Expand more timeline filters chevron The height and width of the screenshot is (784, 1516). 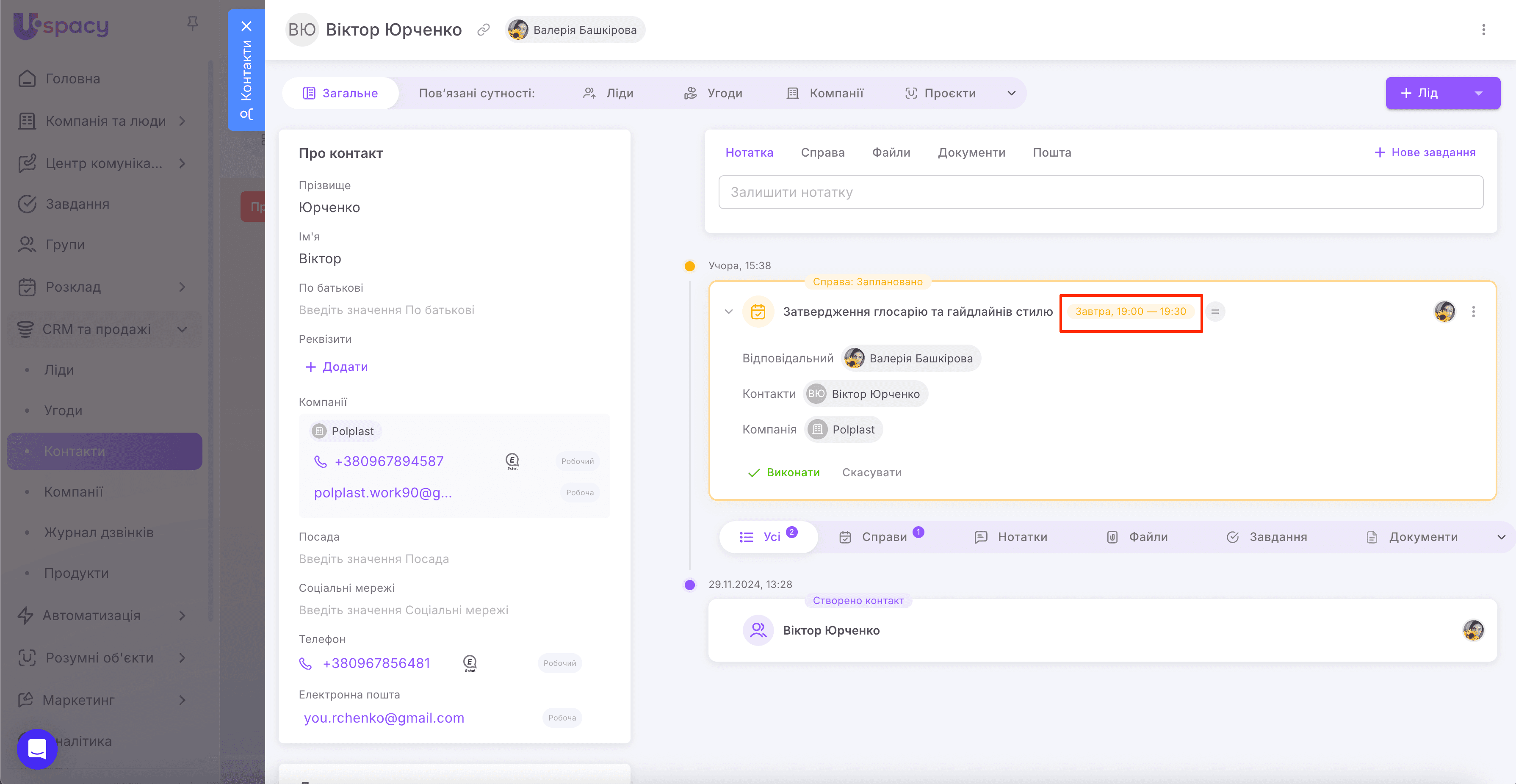[1501, 537]
